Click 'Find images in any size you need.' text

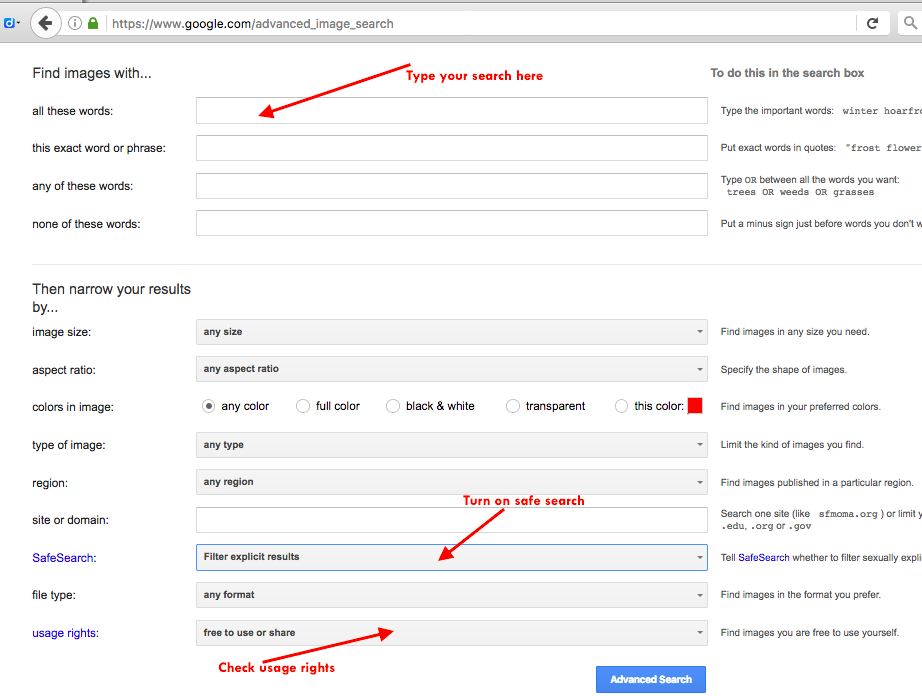(x=795, y=332)
